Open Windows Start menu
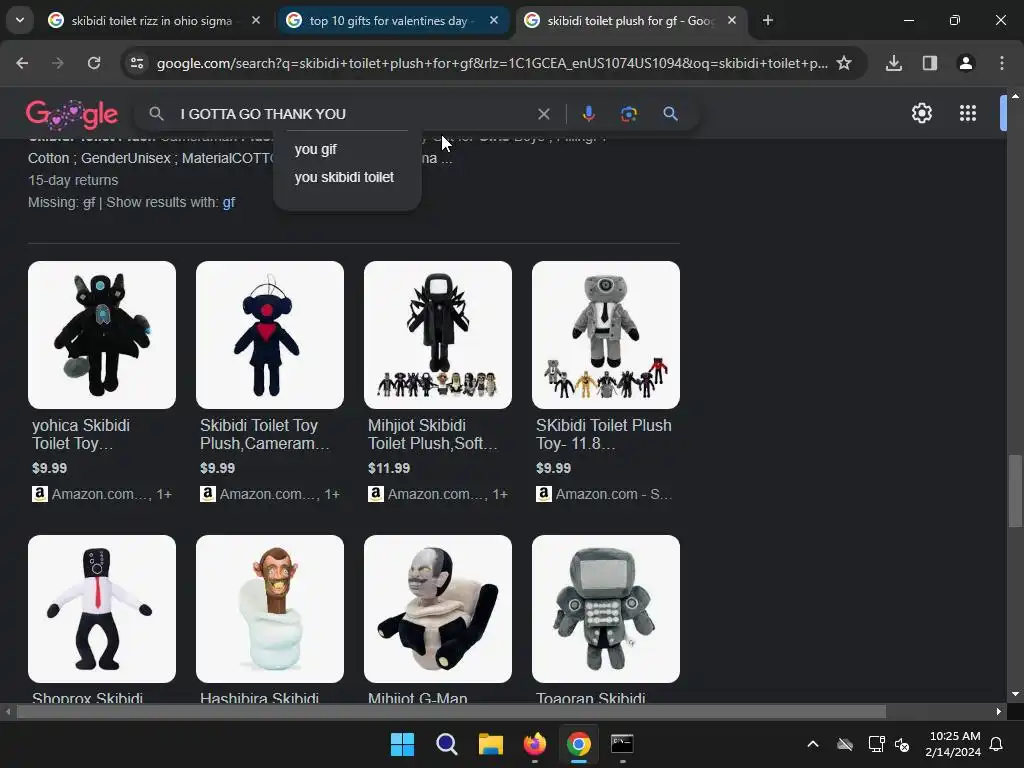1024x768 pixels. tap(402, 744)
